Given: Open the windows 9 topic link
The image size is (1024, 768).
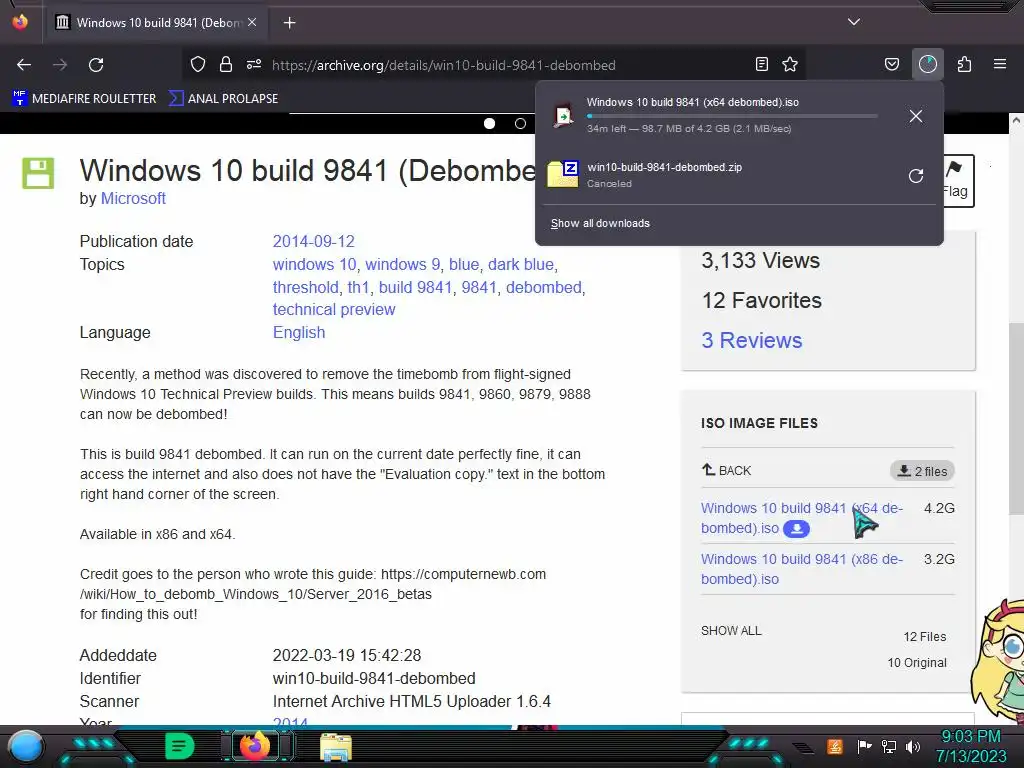Looking at the screenshot, I should click(402, 264).
